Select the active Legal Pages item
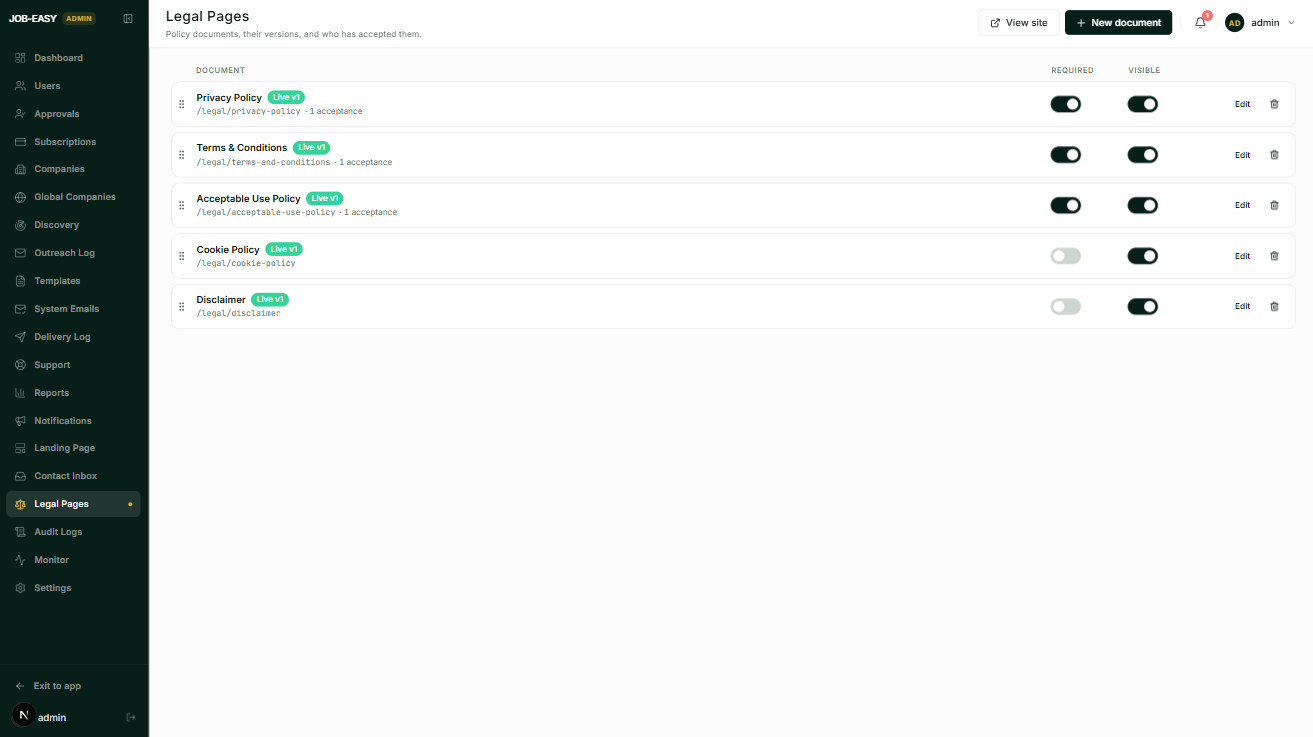The width and height of the screenshot is (1313, 737). coord(73,504)
